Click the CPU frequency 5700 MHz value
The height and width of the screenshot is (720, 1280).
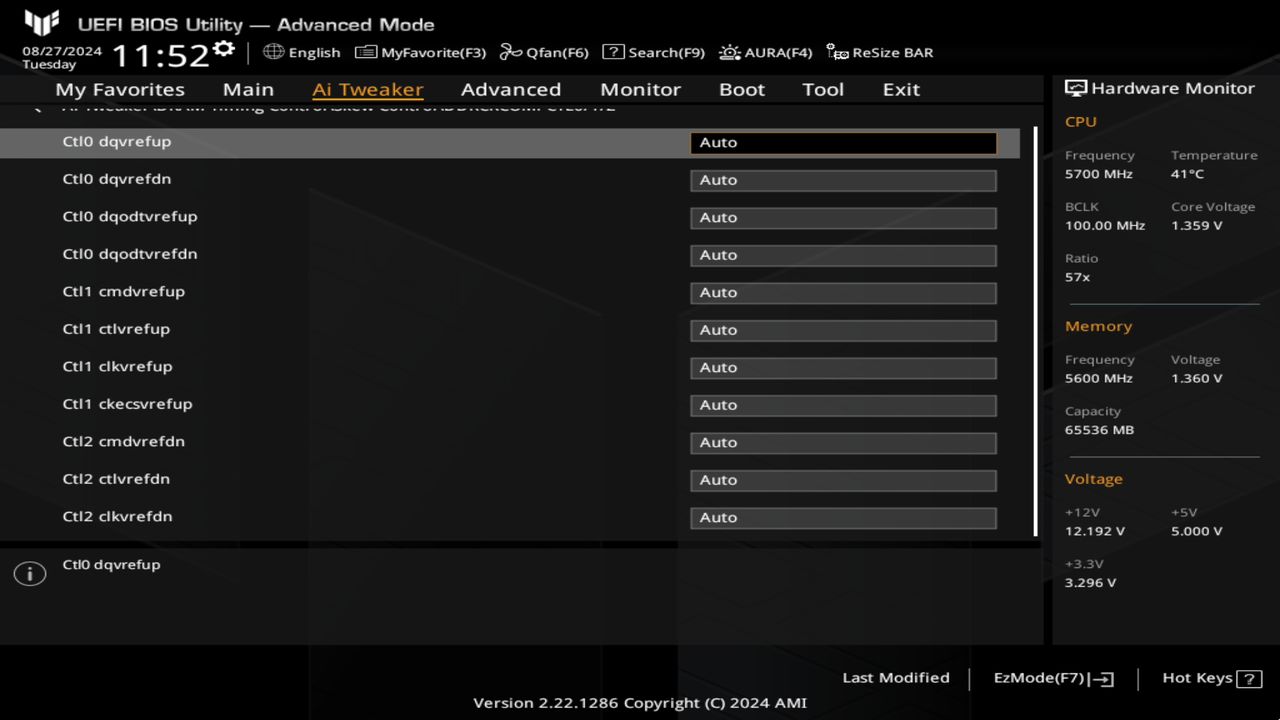1099,174
